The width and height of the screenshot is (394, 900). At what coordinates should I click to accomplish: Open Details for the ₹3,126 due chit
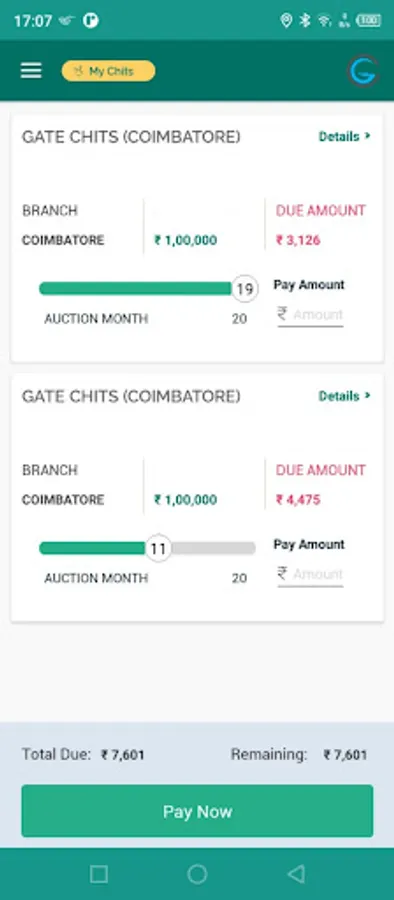point(345,137)
